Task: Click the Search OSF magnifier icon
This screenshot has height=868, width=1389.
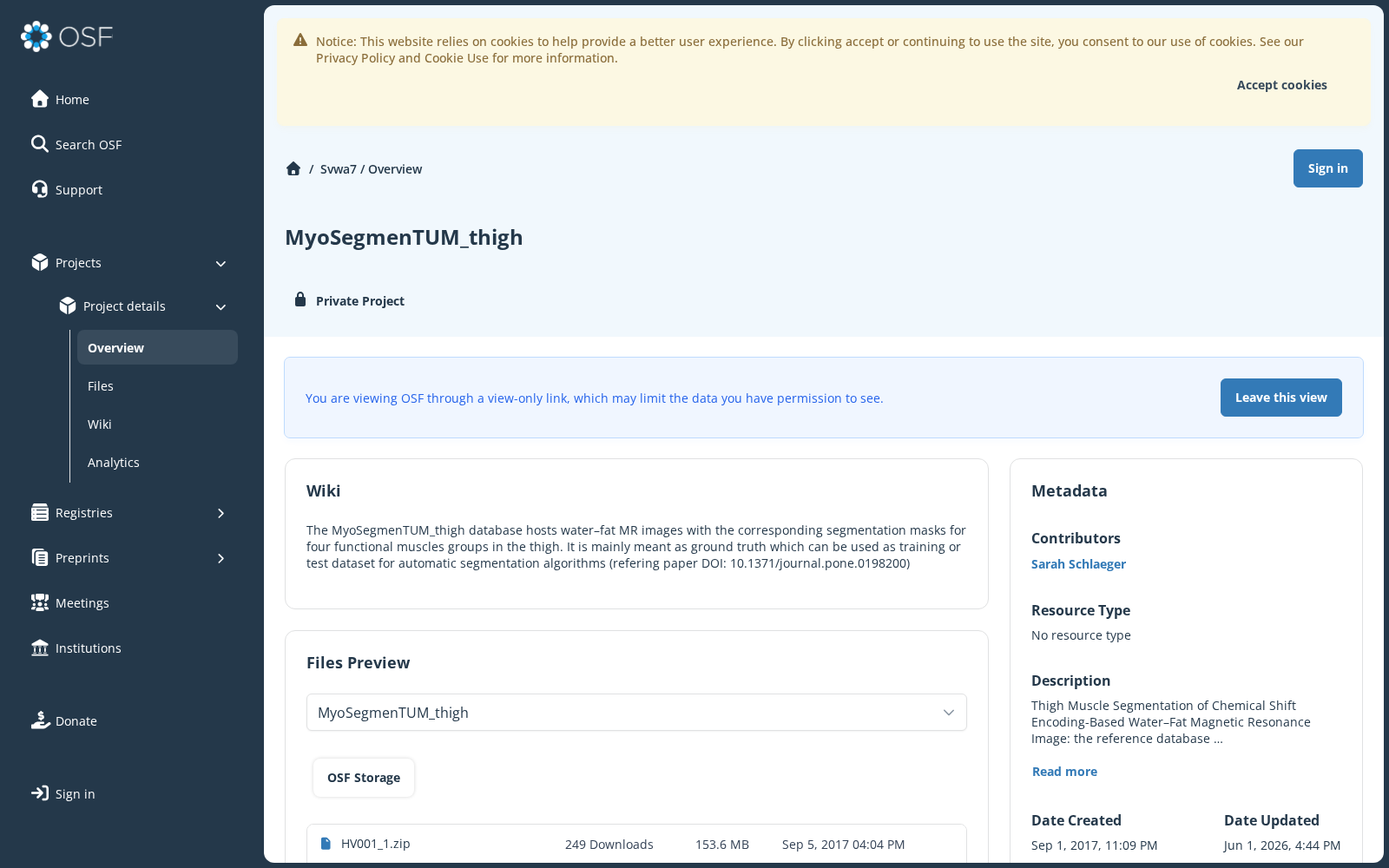Action: pyautogui.click(x=40, y=144)
